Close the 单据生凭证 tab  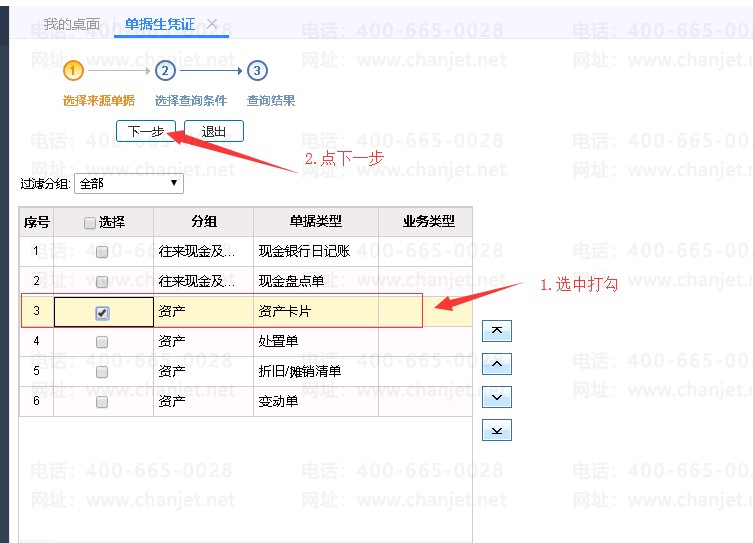coord(212,23)
